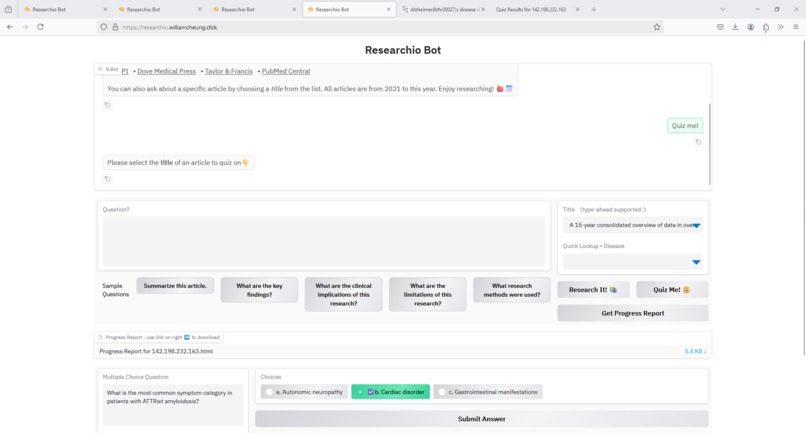The width and height of the screenshot is (806, 433).
Task: Copy the bot's sources message
Action: [x=107, y=105]
